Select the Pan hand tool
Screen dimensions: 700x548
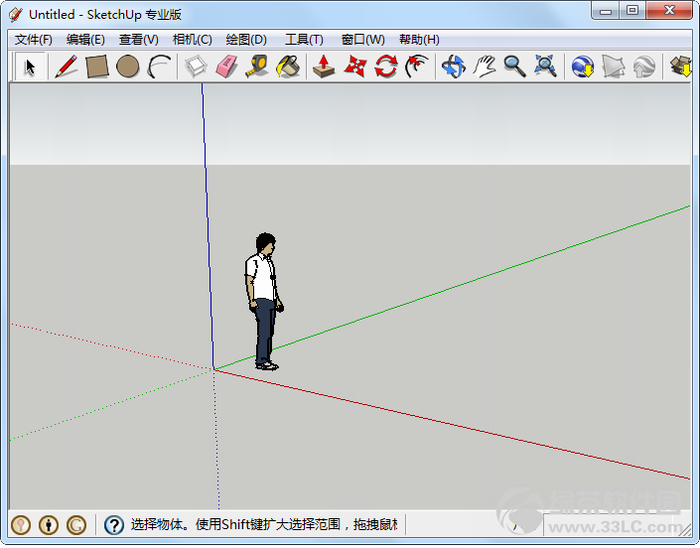tap(484, 66)
